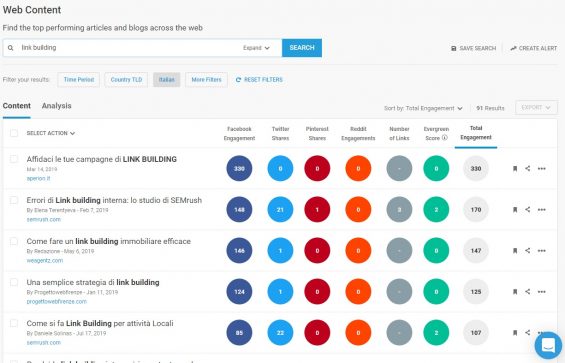Click the 91 Results count label
The width and height of the screenshot is (565, 363).
pos(490,108)
